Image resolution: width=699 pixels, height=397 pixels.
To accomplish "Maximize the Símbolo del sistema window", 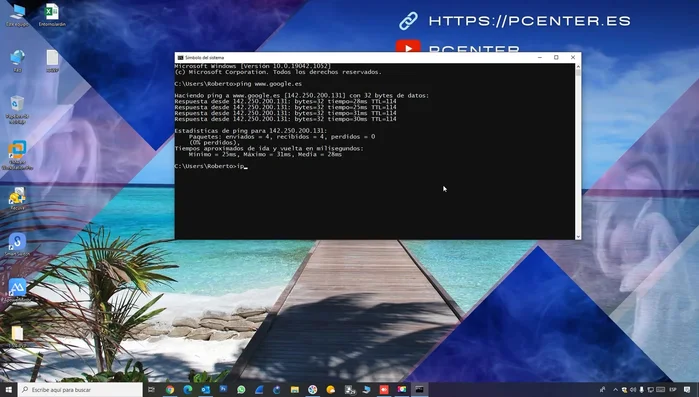I will pos(556,57).
